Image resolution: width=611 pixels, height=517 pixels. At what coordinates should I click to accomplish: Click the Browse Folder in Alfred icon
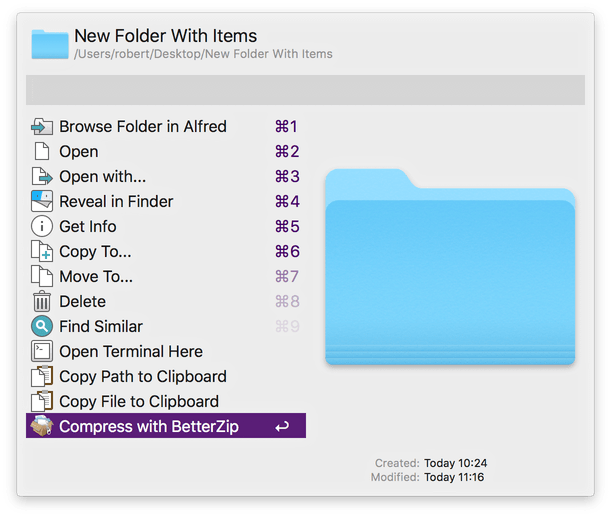tap(42, 127)
